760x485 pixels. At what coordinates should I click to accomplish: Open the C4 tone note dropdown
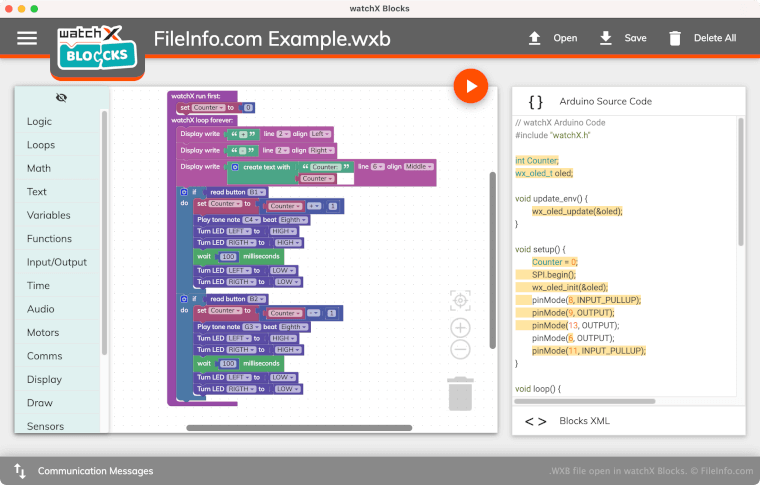pos(249,219)
